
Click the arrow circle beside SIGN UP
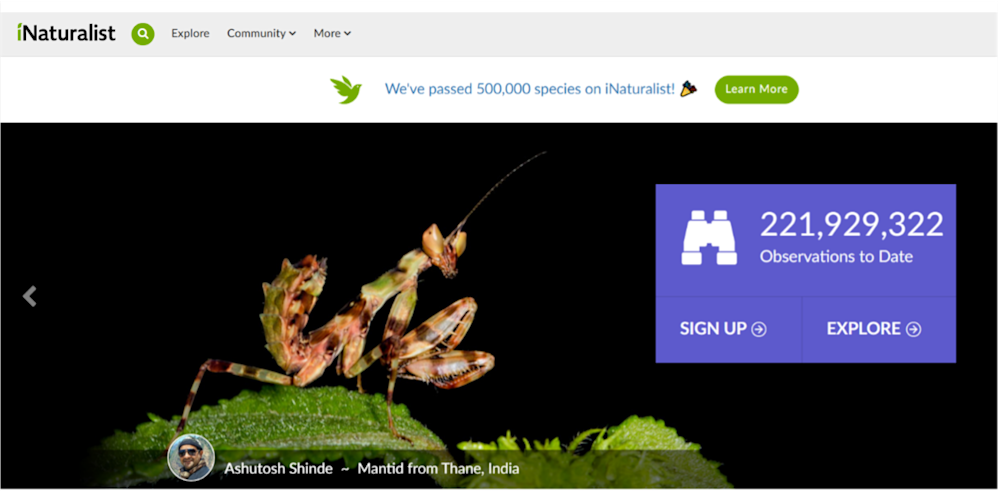[x=759, y=329]
